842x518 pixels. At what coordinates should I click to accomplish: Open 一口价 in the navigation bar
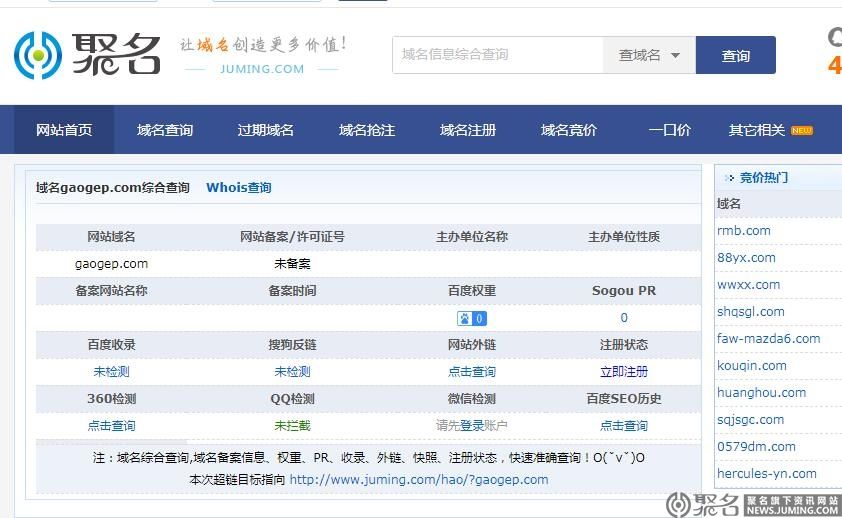(x=670, y=130)
